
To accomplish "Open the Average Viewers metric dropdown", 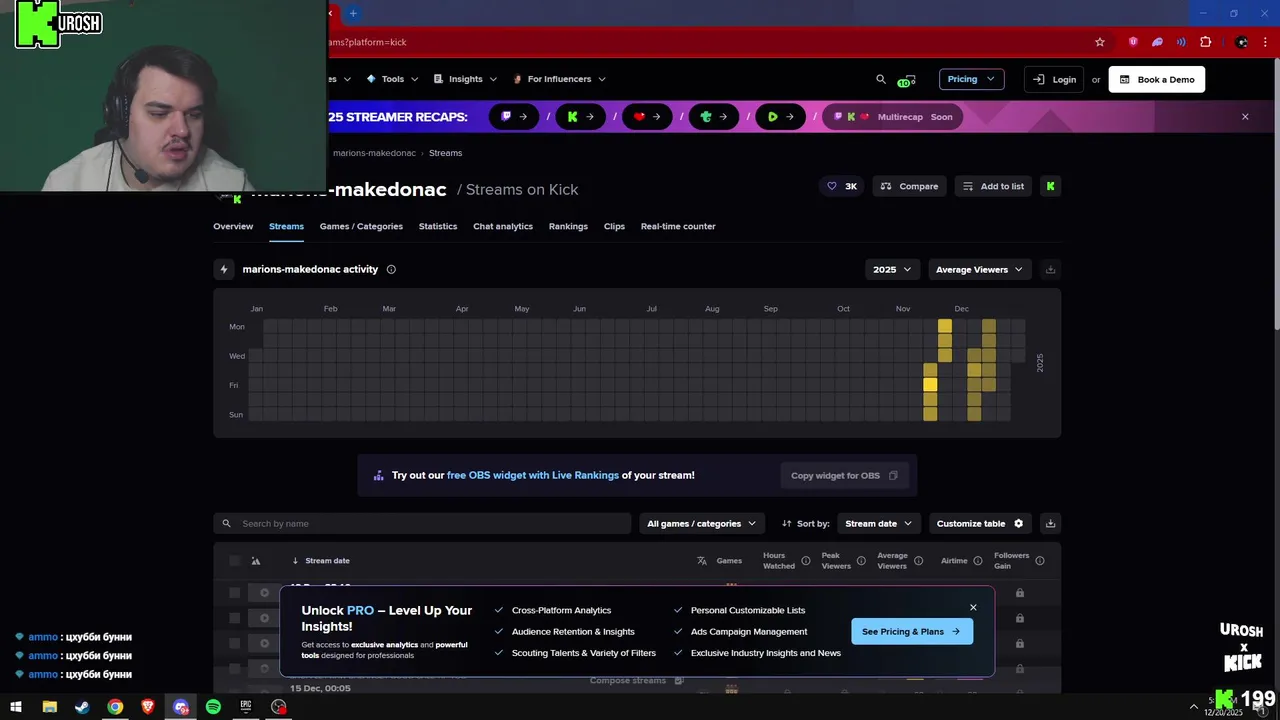I will pyautogui.click(x=979, y=269).
